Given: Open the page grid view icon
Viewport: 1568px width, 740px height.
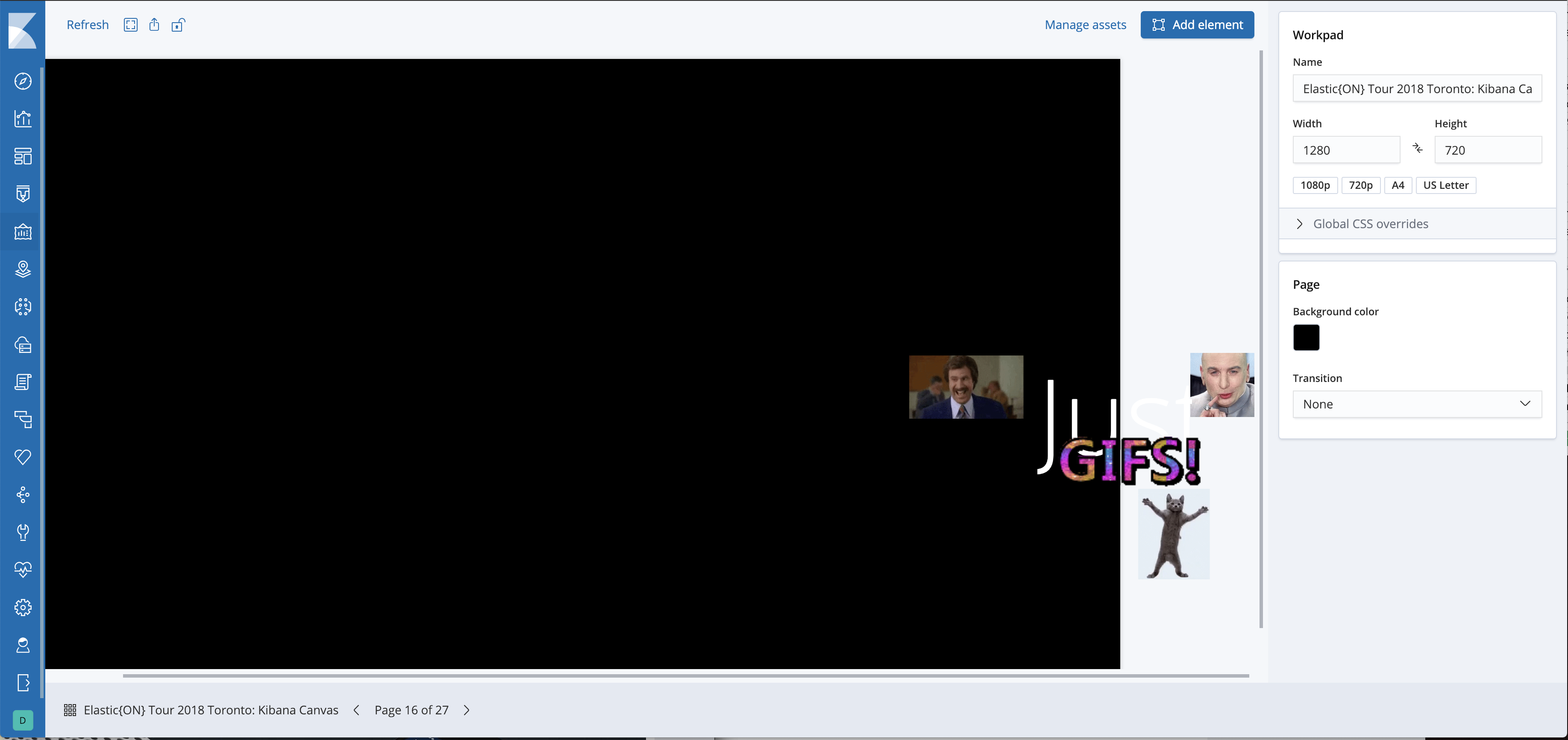Looking at the screenshot, I should 70,710.
